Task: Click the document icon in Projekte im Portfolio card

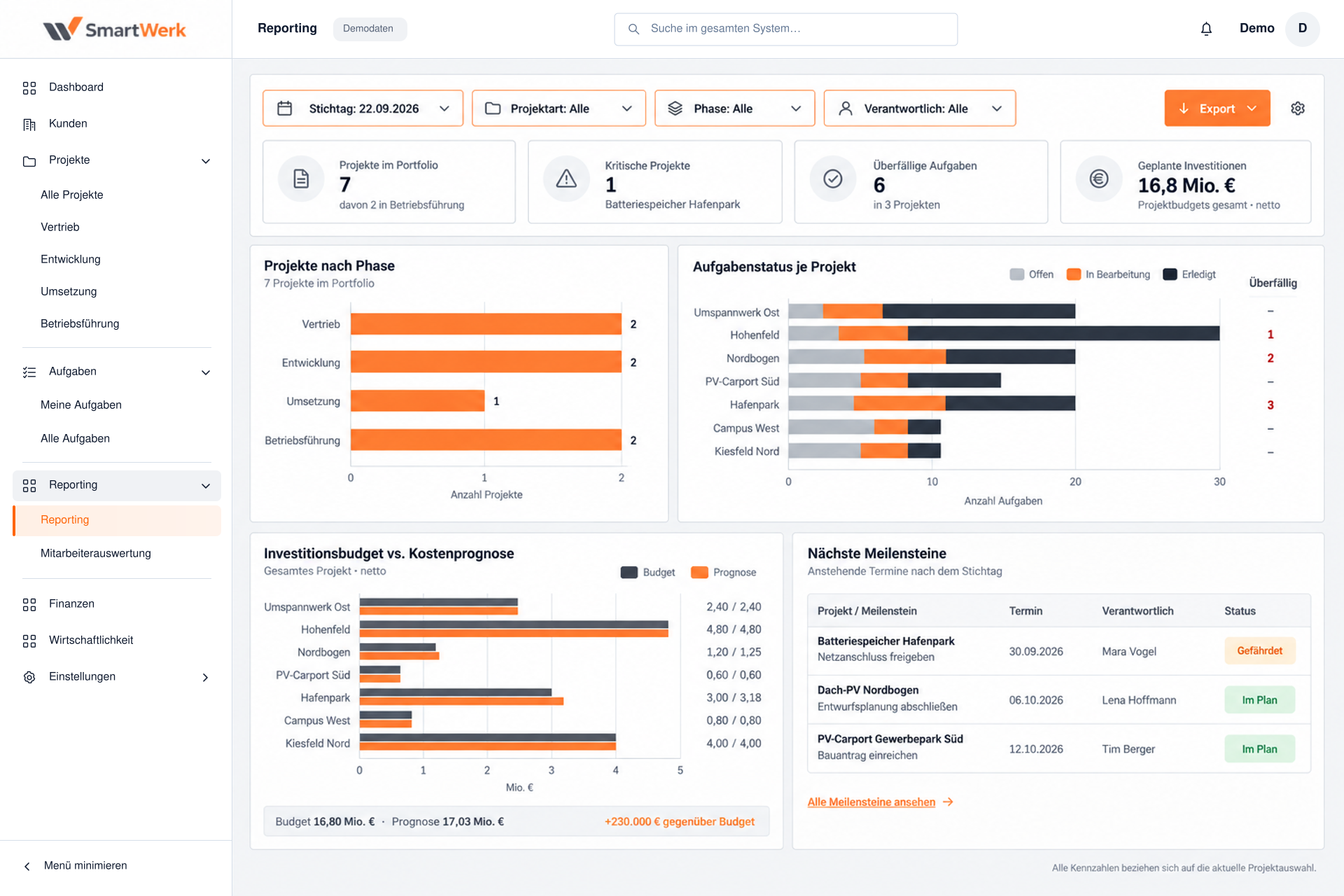Action: (301, 178)
